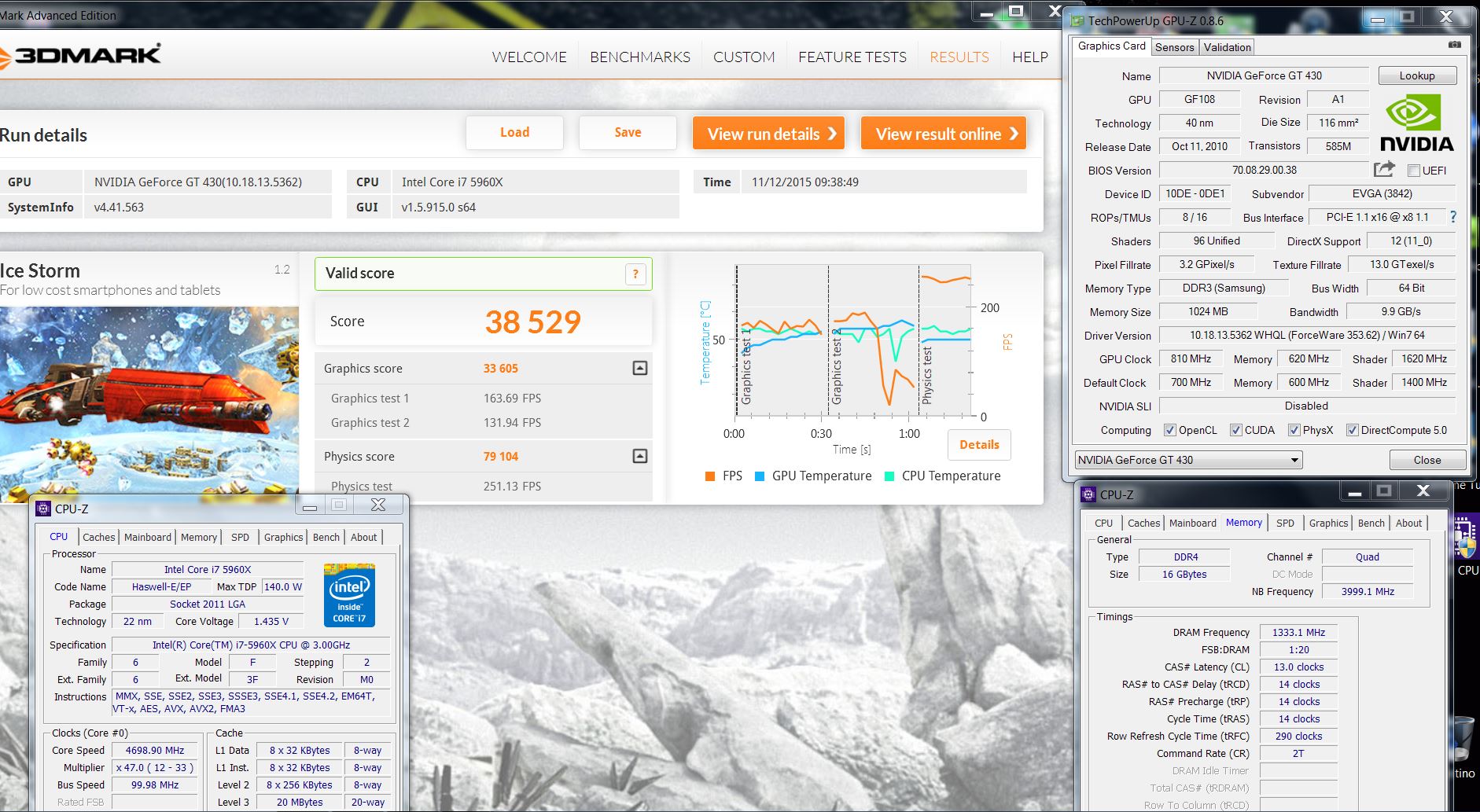
Task: Switch to the Validation tab in GPU-Z
Action: pyautogui.click(x=1227, y=47)
